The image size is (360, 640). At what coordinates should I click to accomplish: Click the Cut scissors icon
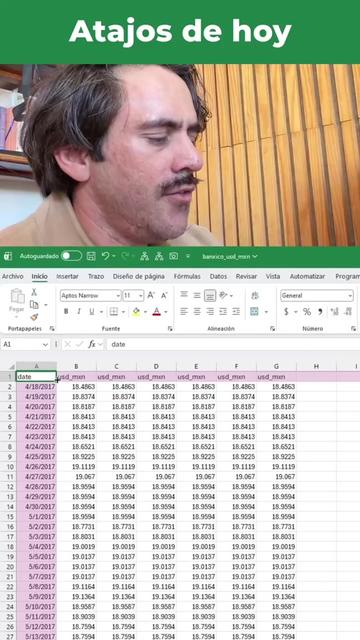coord(34,292)
